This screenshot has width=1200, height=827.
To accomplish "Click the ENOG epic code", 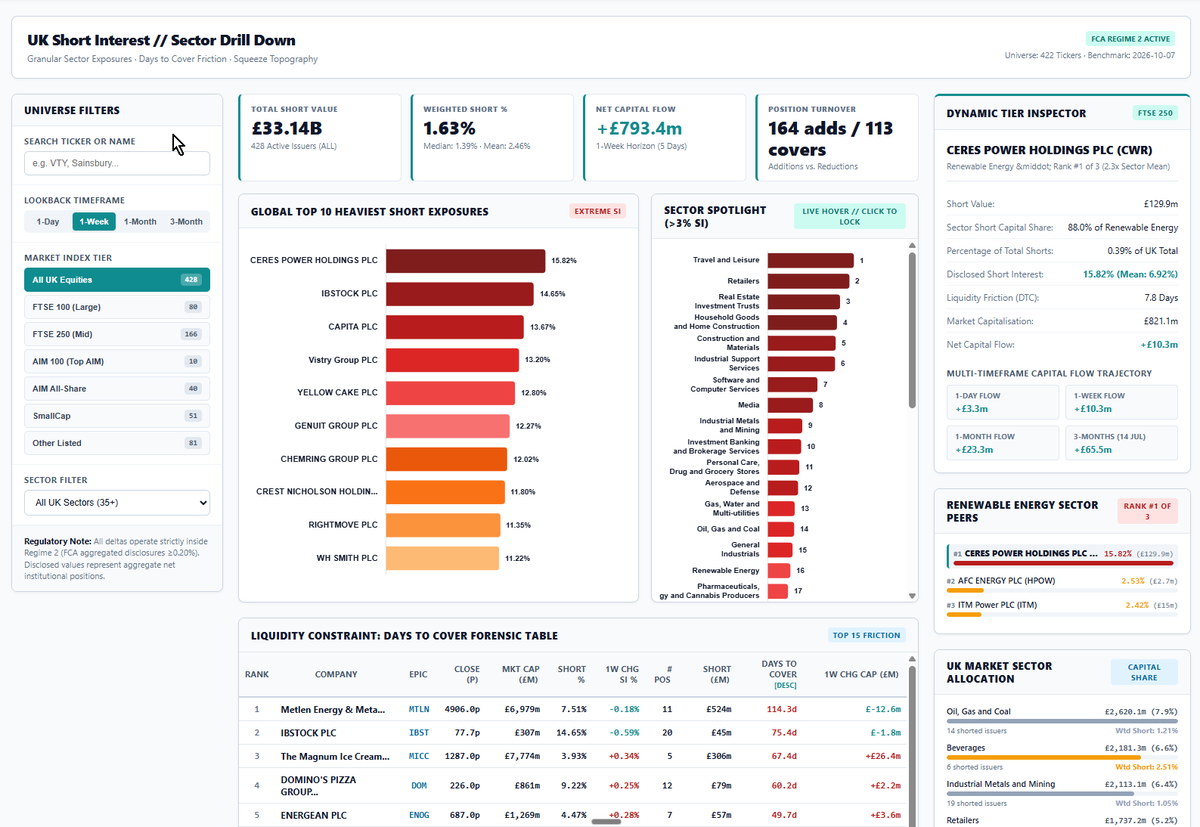I will [419, 815].
